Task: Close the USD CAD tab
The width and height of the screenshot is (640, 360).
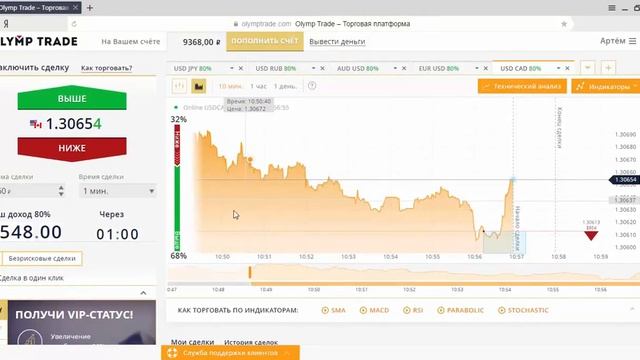Action: pos(567,68)
